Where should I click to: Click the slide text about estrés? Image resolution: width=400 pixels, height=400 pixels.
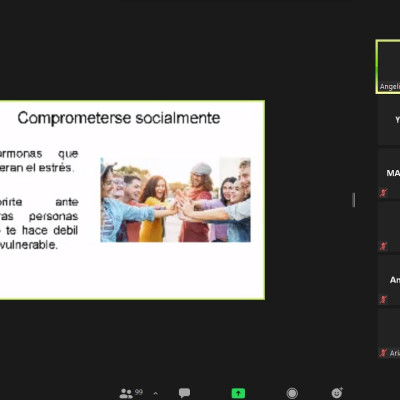point(39,161)
